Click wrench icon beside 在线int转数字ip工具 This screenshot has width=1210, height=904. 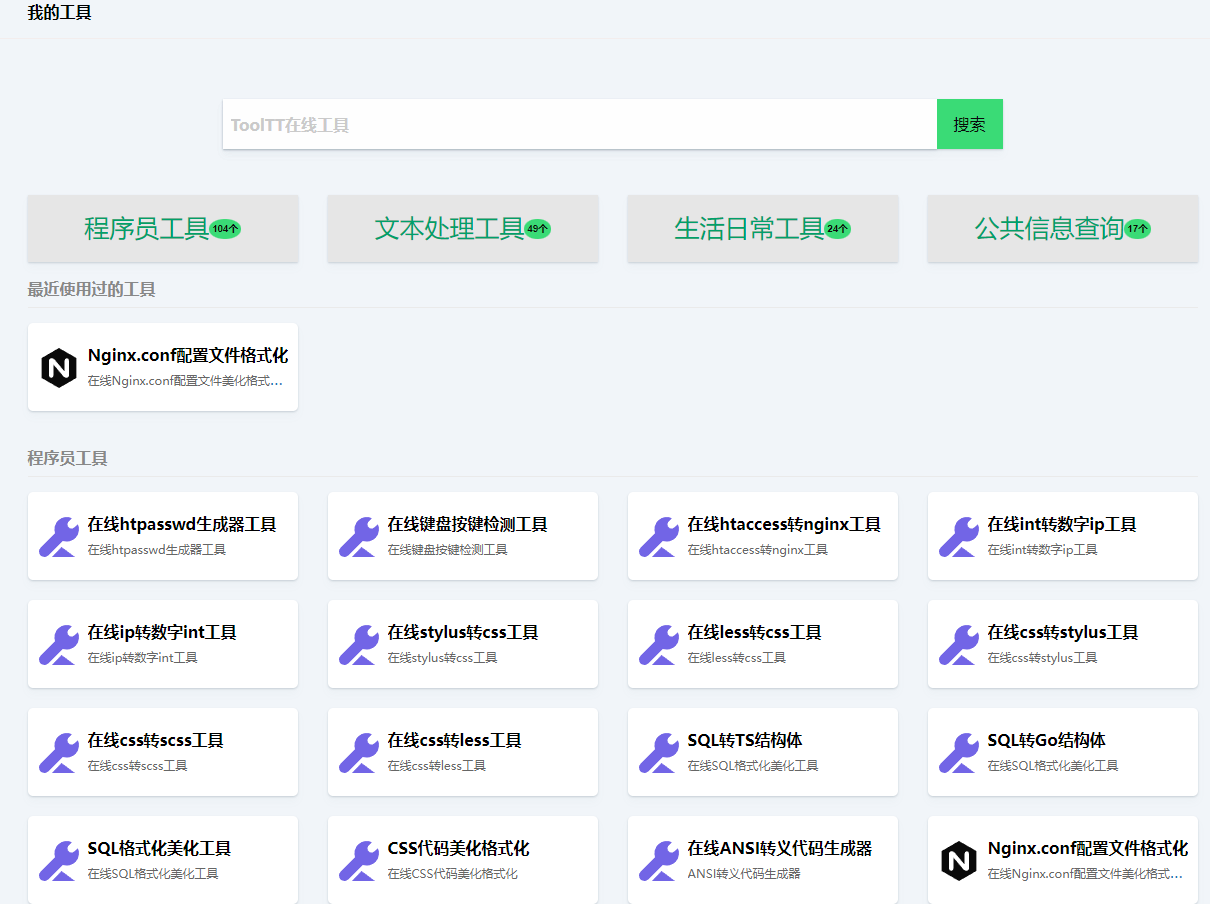coord(959,536)
